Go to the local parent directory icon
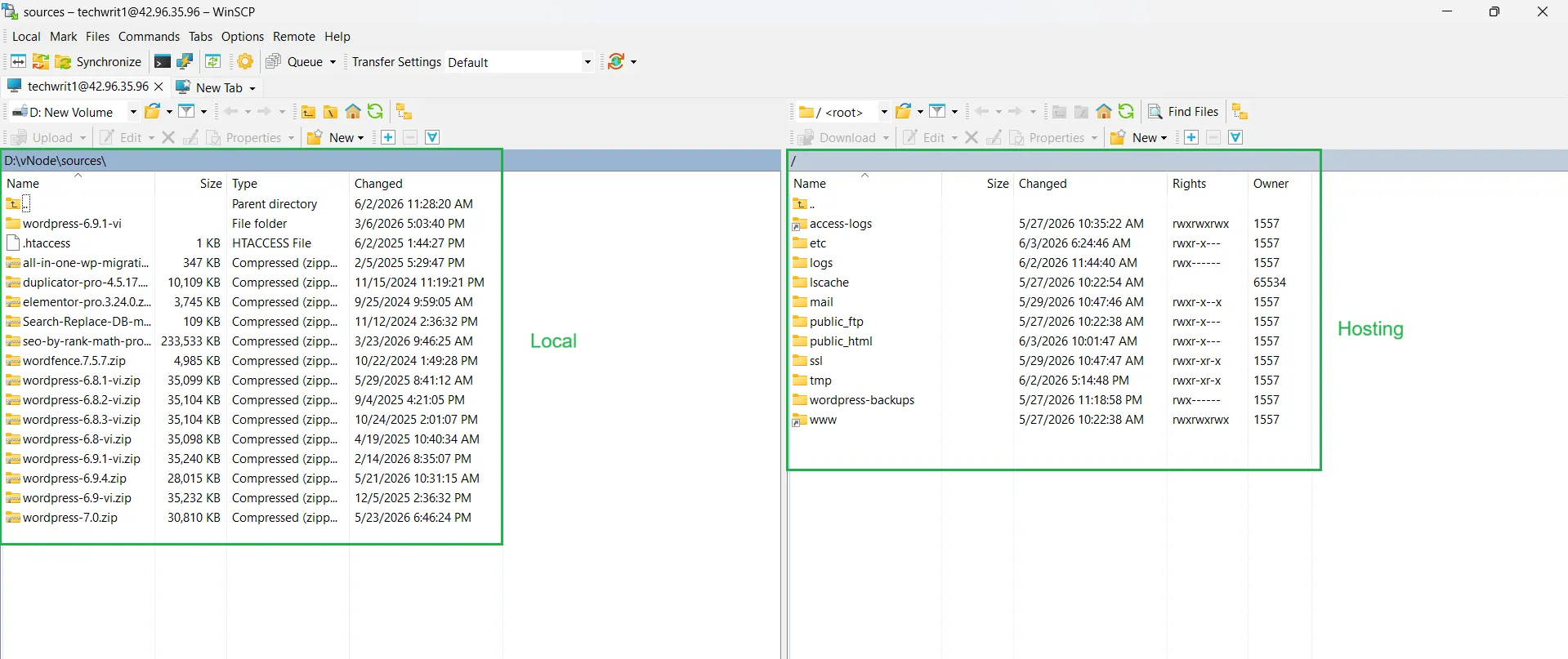This screenshot has width=1568, height=659. (x=308, y=112)
